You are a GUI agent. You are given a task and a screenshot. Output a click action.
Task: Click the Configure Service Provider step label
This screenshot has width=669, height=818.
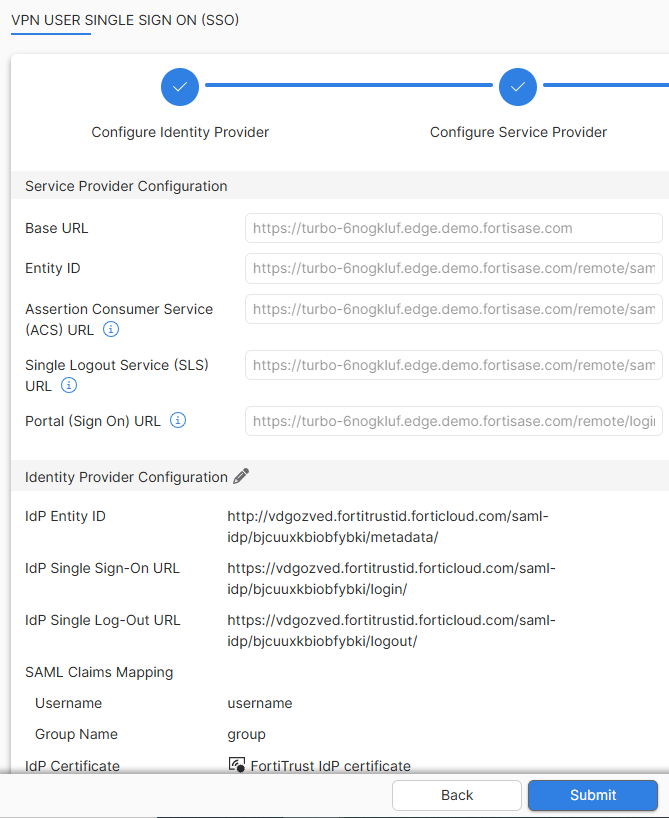click(x=518, y=132)
